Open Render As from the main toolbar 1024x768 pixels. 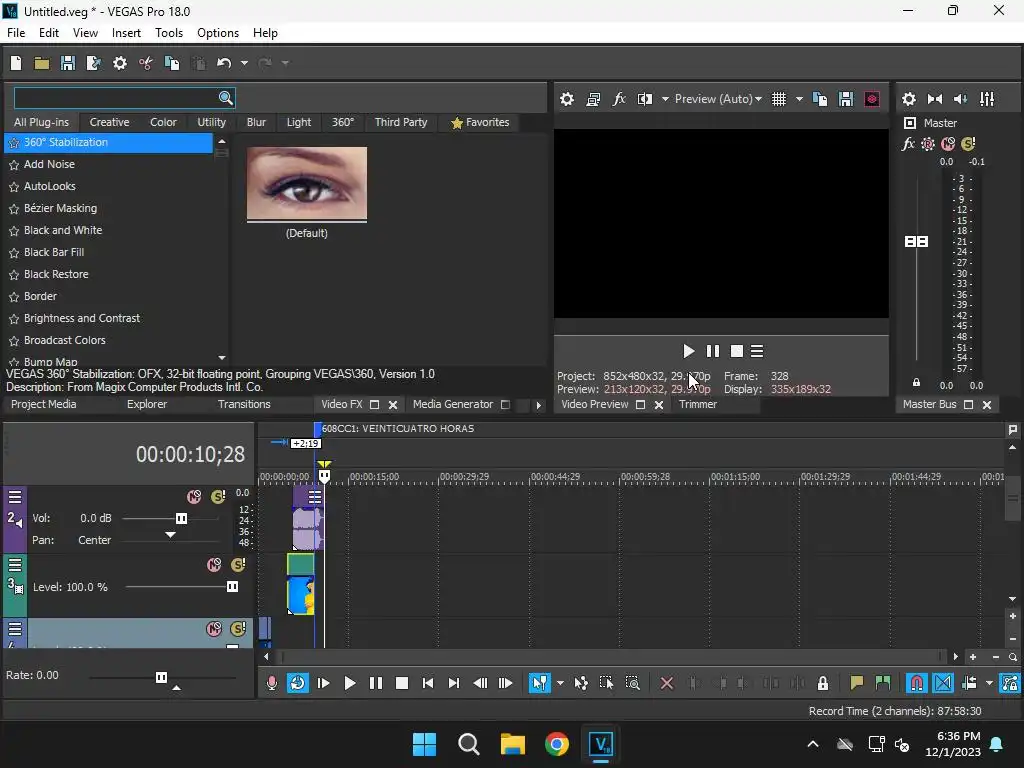pyautogui.click(x=94, y=63)
